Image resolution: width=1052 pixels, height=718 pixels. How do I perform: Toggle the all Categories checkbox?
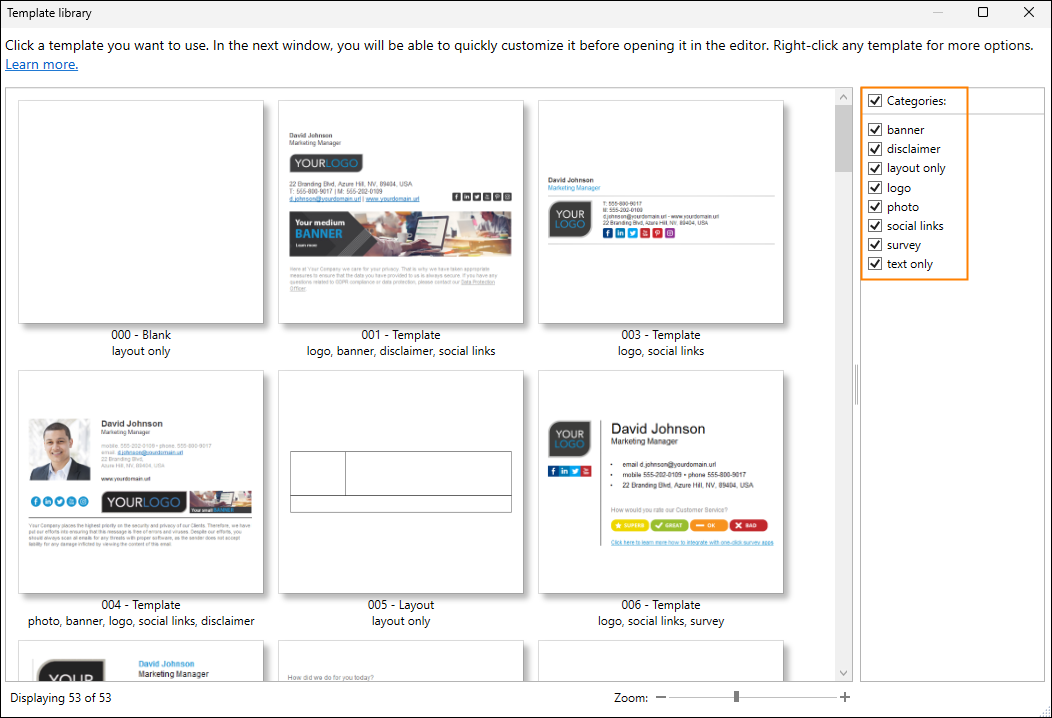(875, 101)
